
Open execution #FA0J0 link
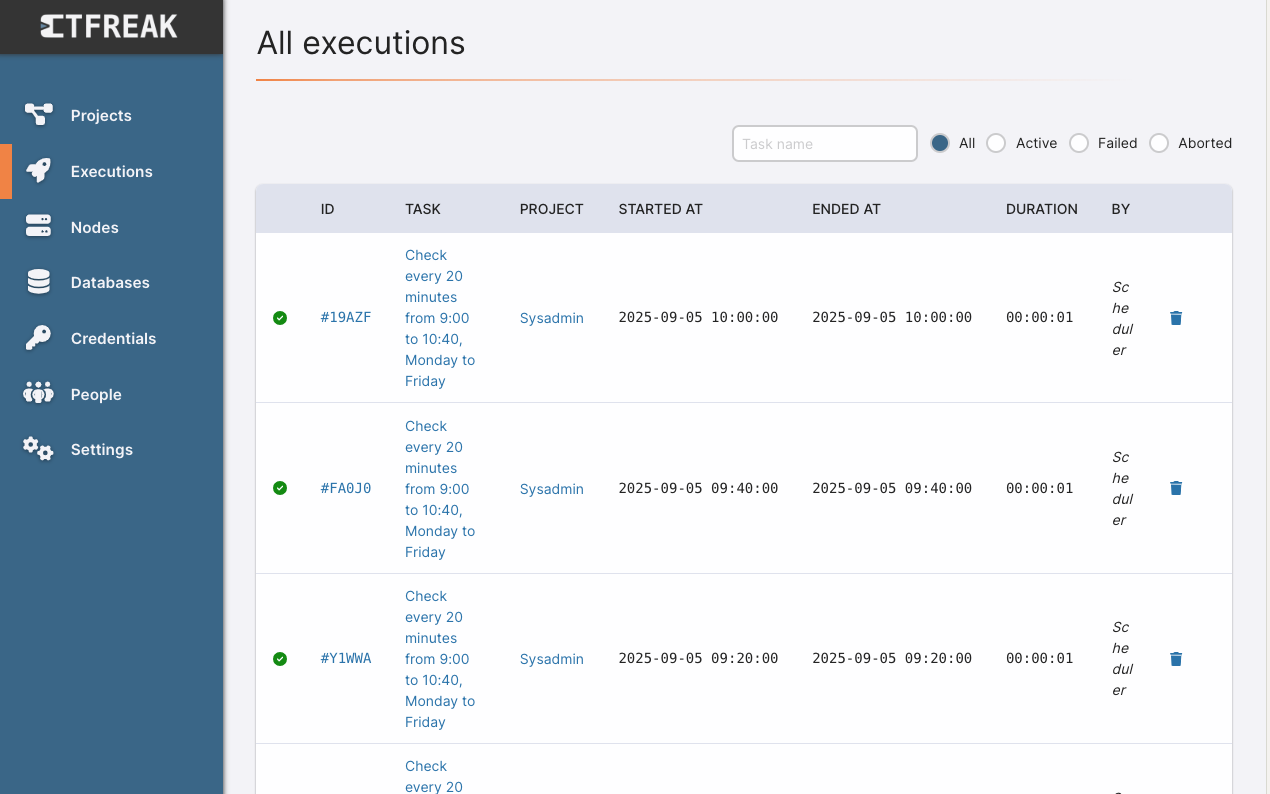(346, 488)
